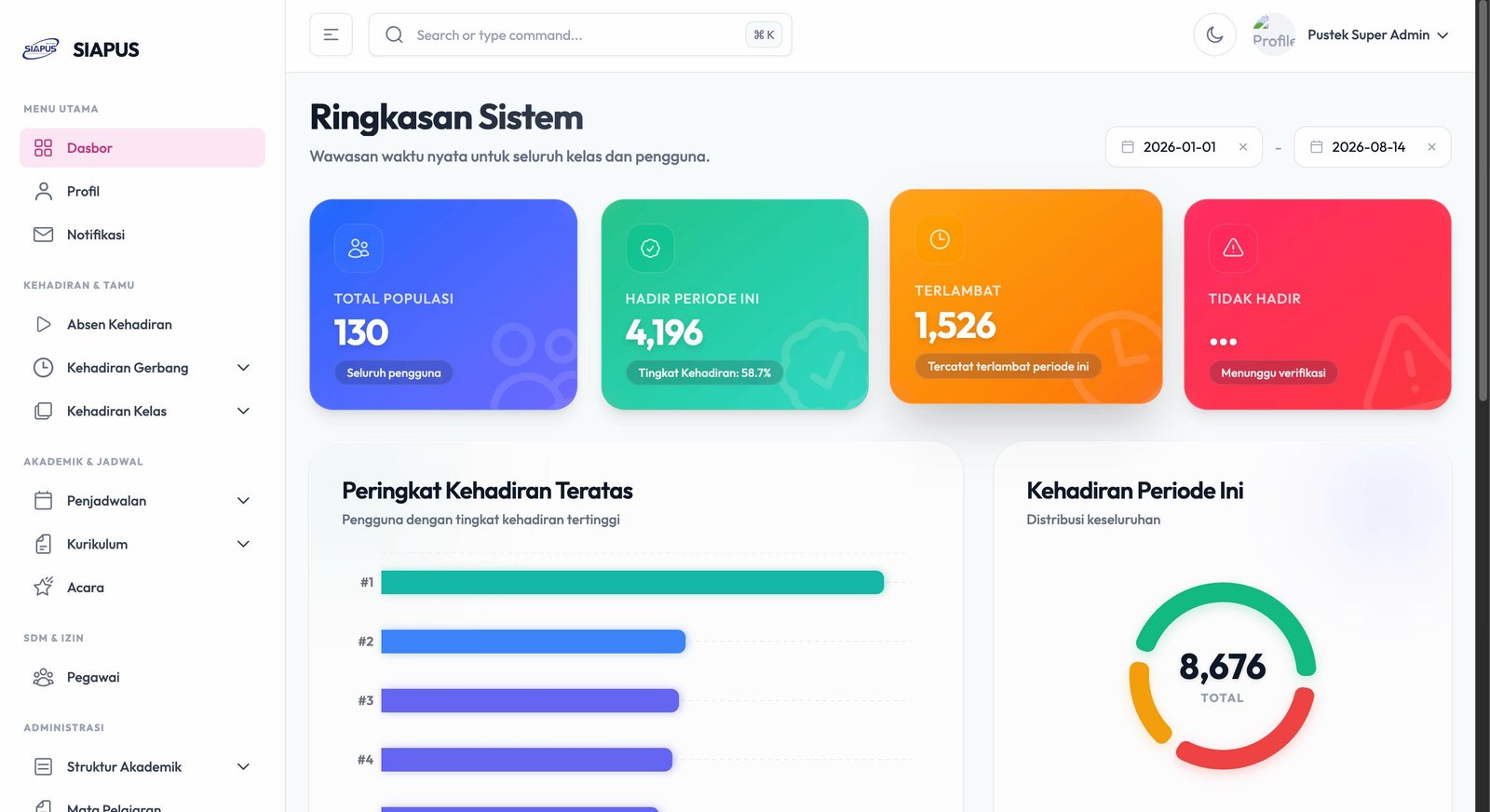
Task: Clear the 2026-08-14 end date
Action: [1431, 147]
